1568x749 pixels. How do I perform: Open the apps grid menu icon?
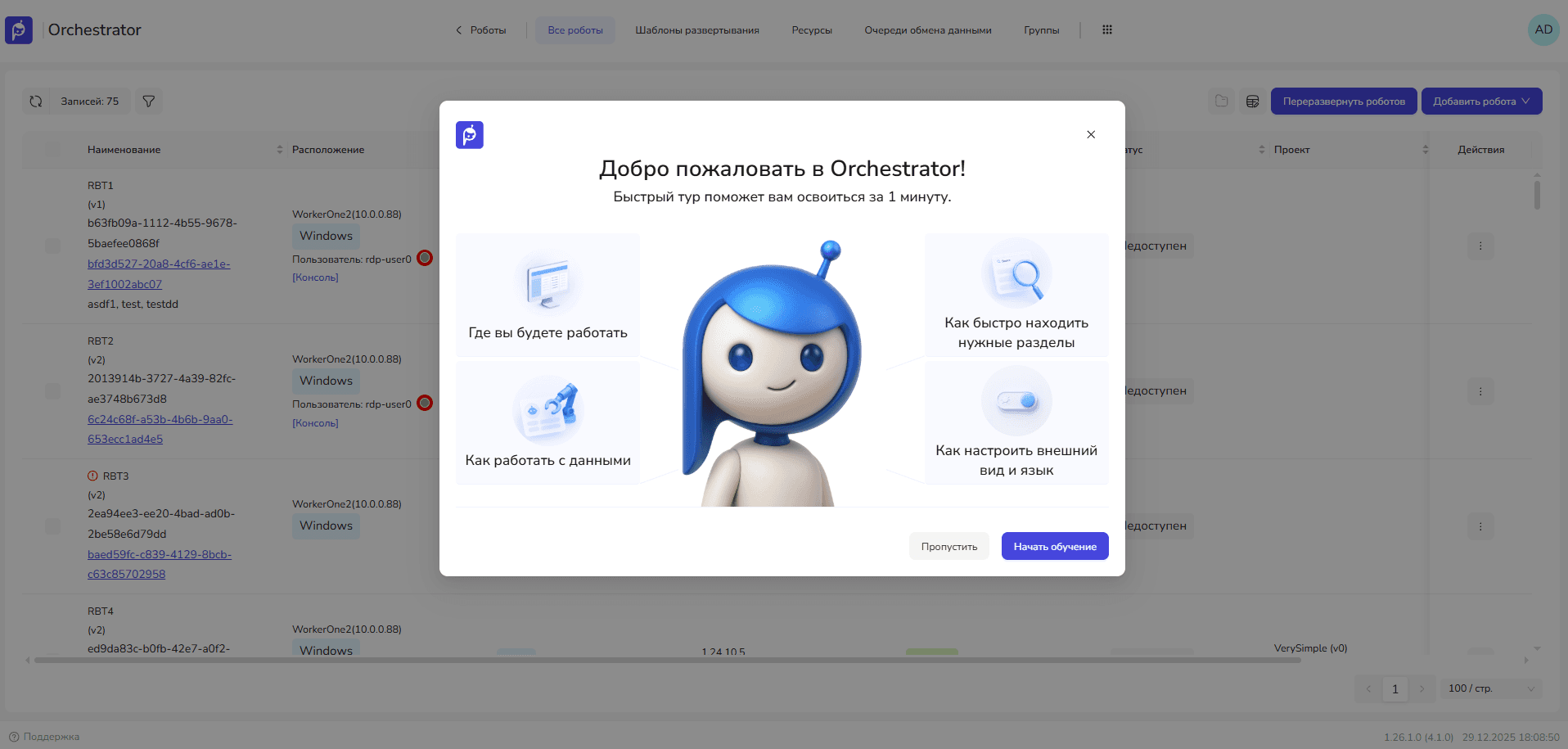click(1107, 30)
